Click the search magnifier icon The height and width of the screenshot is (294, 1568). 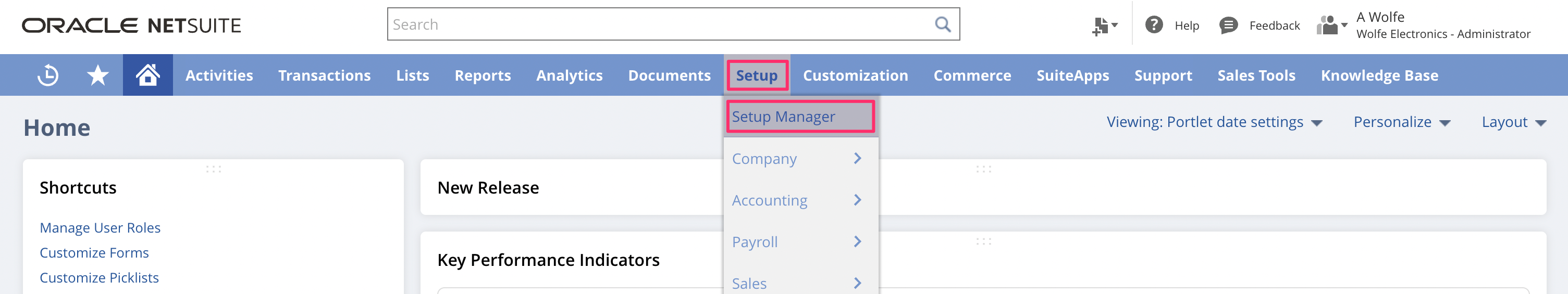[x=942, y=24]
